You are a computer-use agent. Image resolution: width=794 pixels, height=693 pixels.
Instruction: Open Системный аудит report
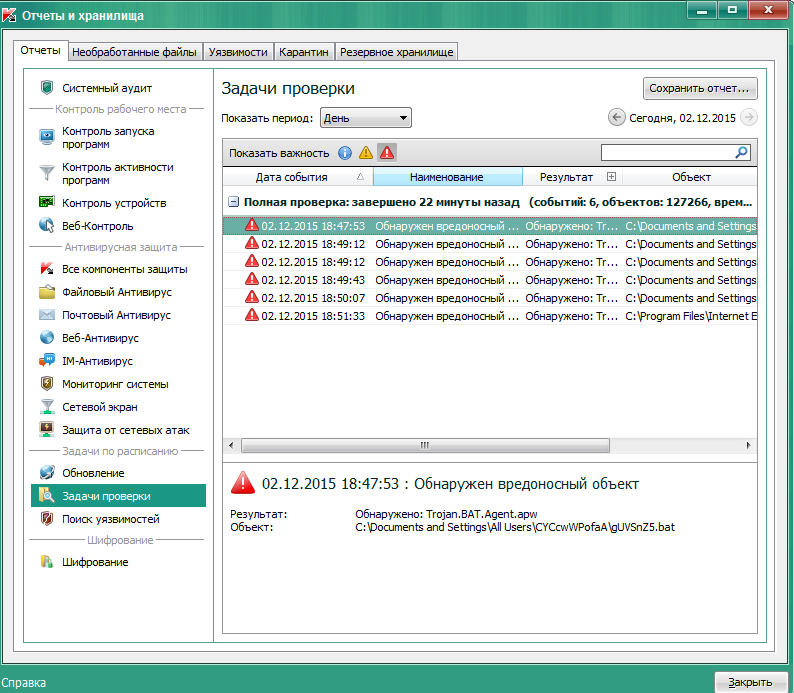[x=107, y=88]
